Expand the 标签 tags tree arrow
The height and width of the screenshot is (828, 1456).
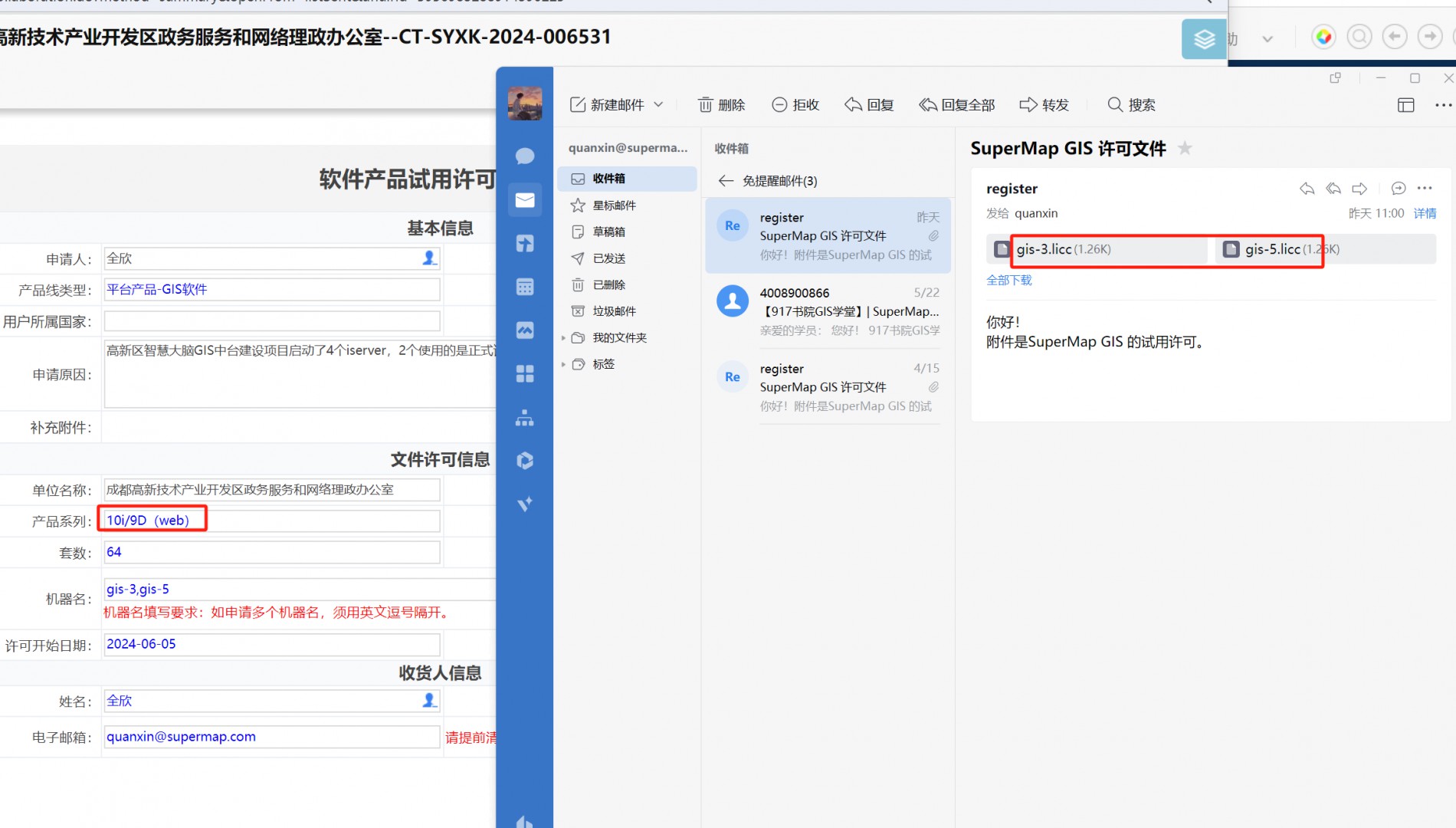click(x=563, y=364)
